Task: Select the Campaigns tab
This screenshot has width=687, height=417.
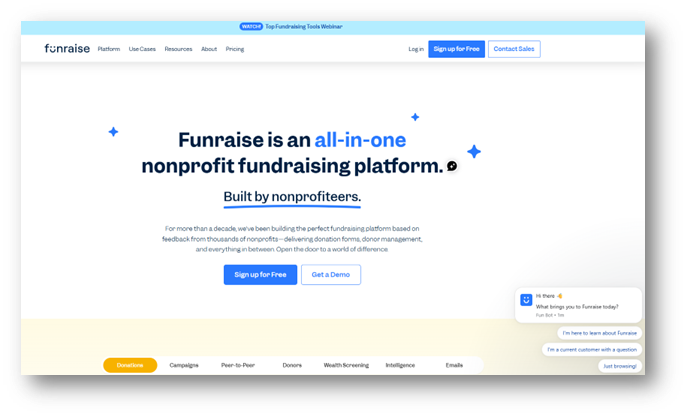Action: pyautogui.click(x=184, y=365)
